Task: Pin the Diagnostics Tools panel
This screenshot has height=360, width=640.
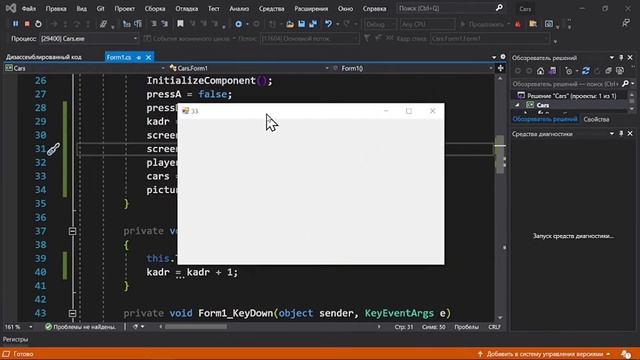Action: click(621, 133)
